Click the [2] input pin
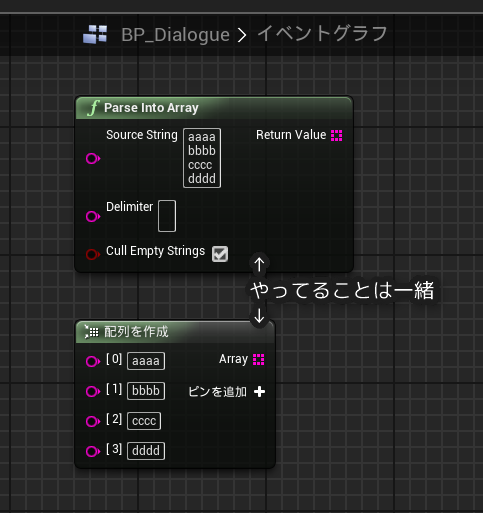Viewport: 483px width, 513px height. pos(93,421)
